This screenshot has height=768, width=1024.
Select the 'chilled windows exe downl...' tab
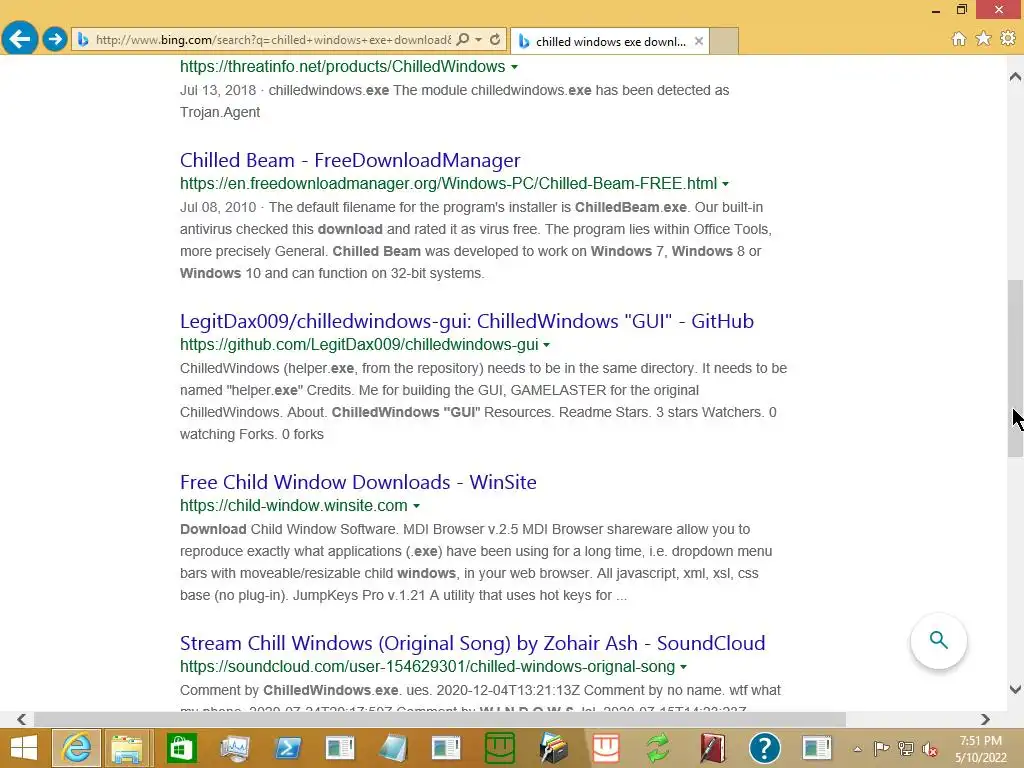tap(610, 41)
